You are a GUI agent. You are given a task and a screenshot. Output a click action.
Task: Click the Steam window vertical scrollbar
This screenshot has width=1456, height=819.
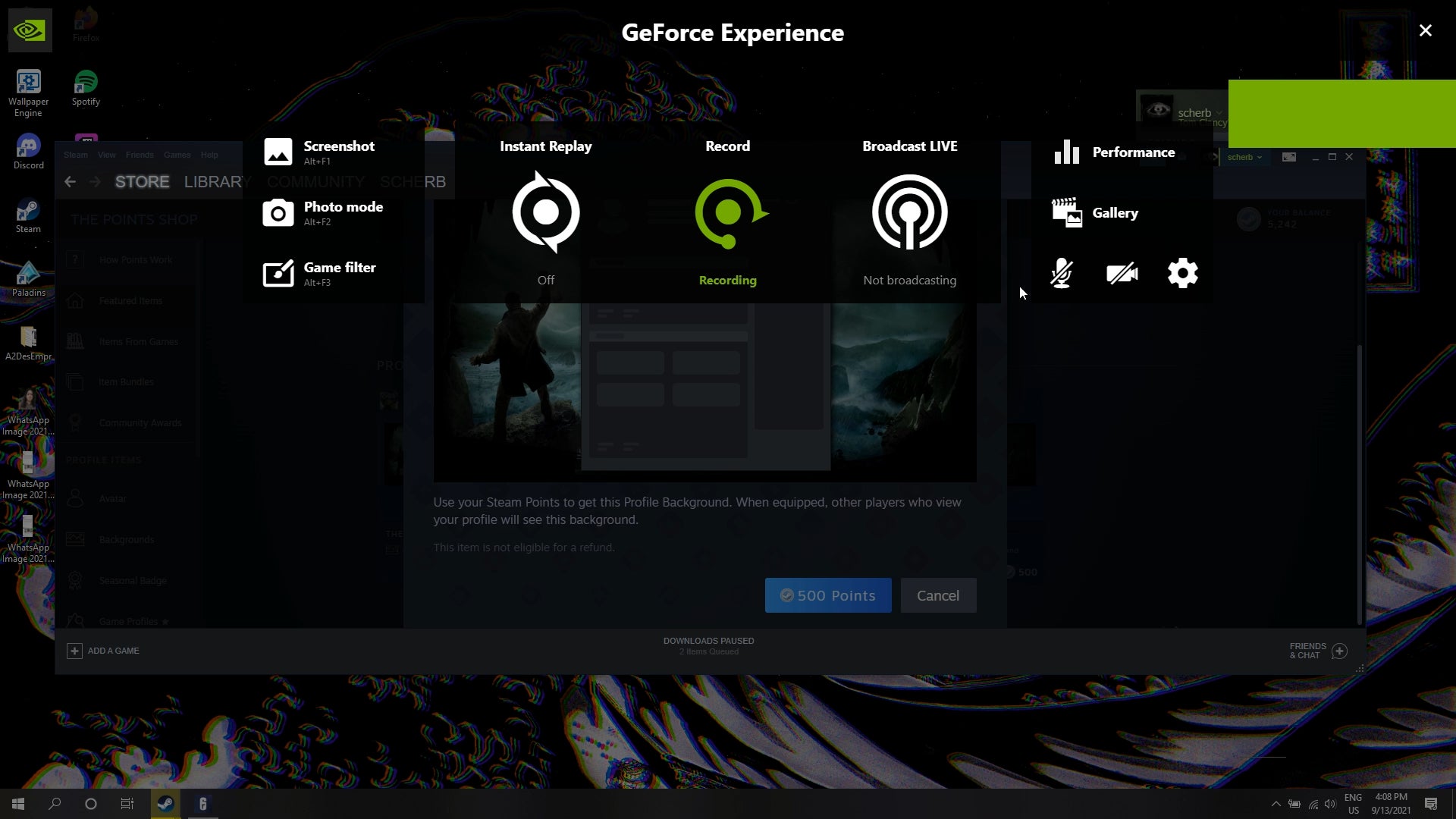tap(1360, 485)
